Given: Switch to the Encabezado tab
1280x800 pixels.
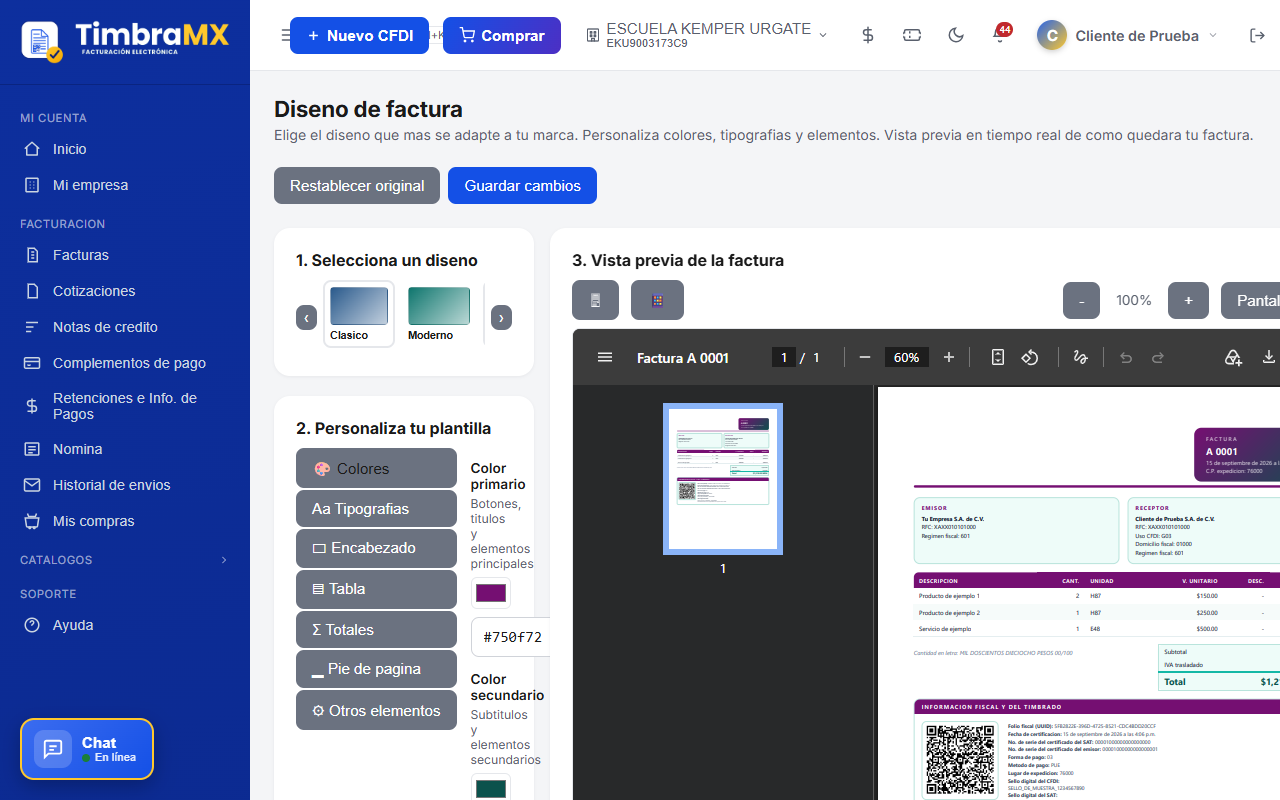Looking at the screenshot, I should pyautogui.click(x=376, y=548).
